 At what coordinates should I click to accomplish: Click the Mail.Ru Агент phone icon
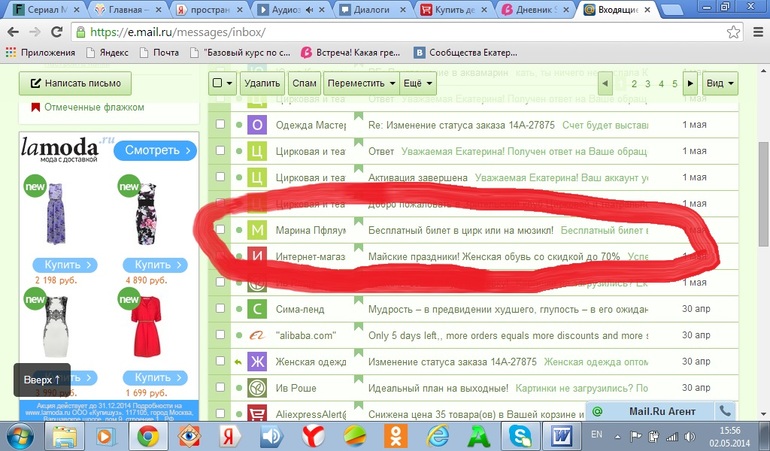(724, 411)
